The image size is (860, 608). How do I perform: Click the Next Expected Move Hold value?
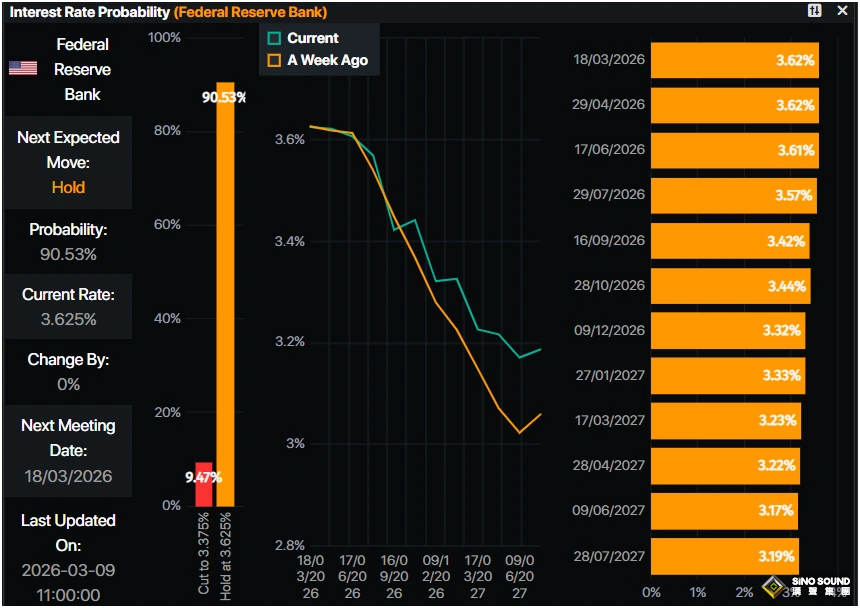coord(68,187)
